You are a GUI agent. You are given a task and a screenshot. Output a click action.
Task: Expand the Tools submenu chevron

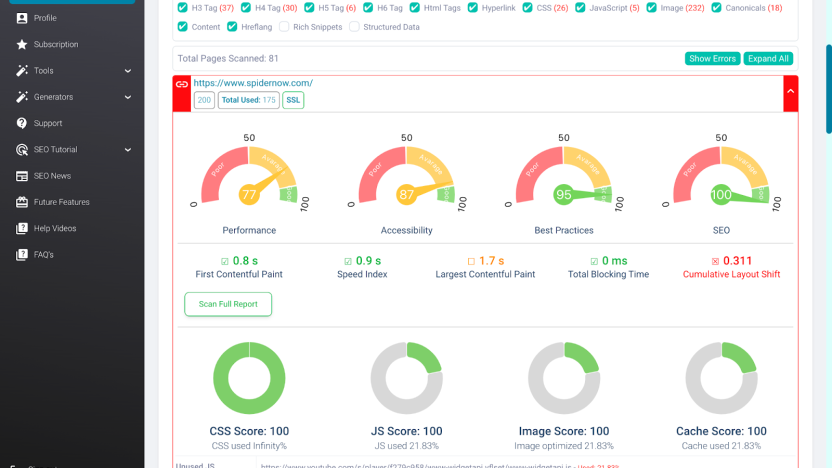click(128, 71)
